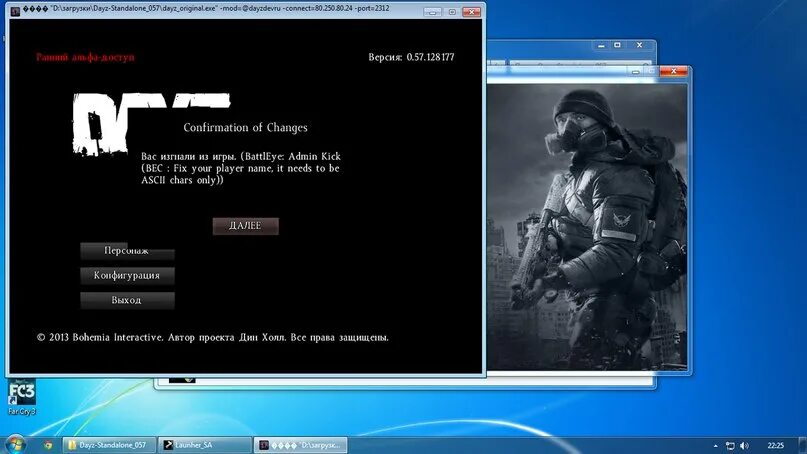Maximize the rear background window

[x=618, y=45]
